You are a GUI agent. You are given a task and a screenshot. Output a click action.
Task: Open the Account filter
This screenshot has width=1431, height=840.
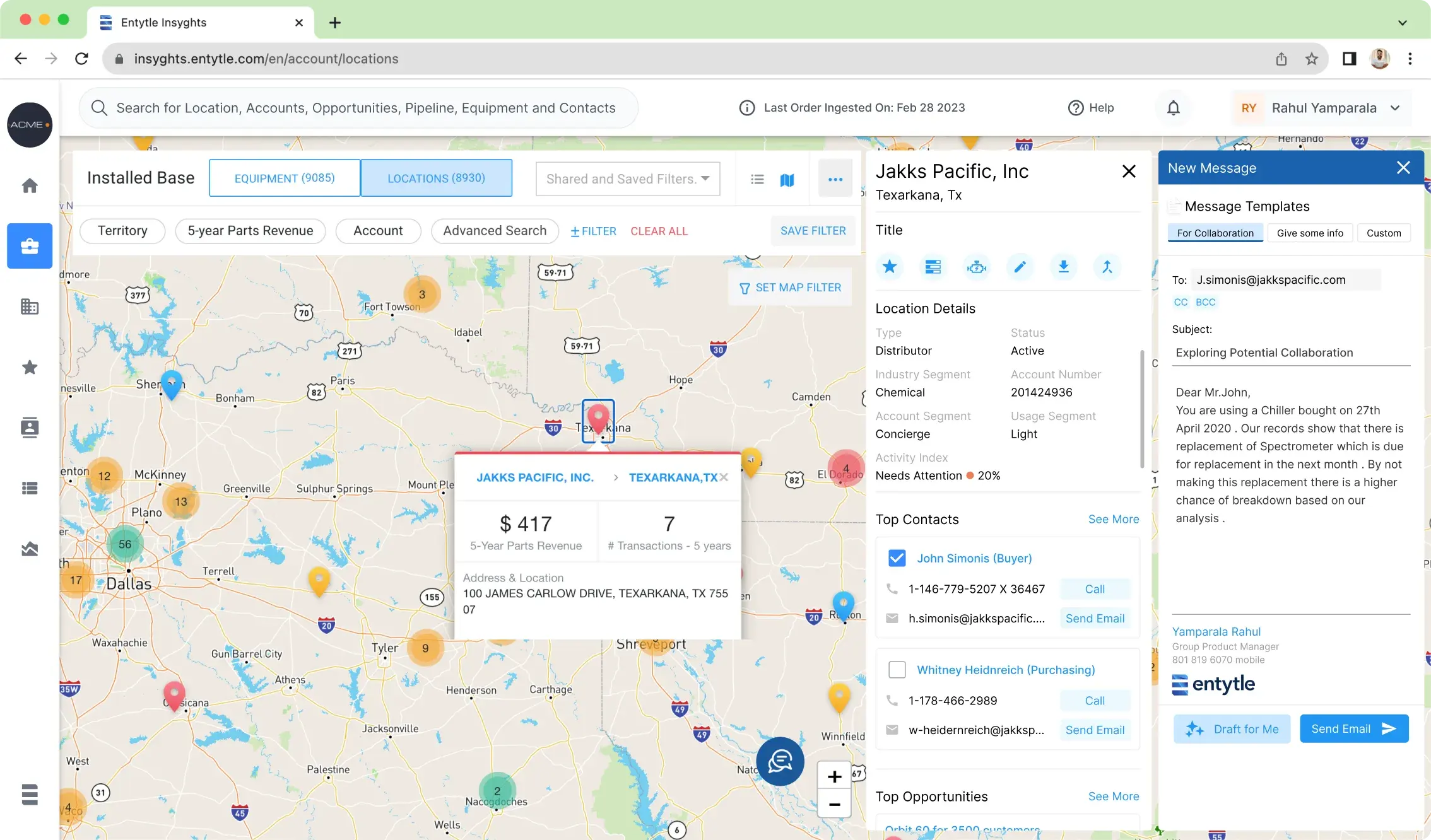point(378,231)
